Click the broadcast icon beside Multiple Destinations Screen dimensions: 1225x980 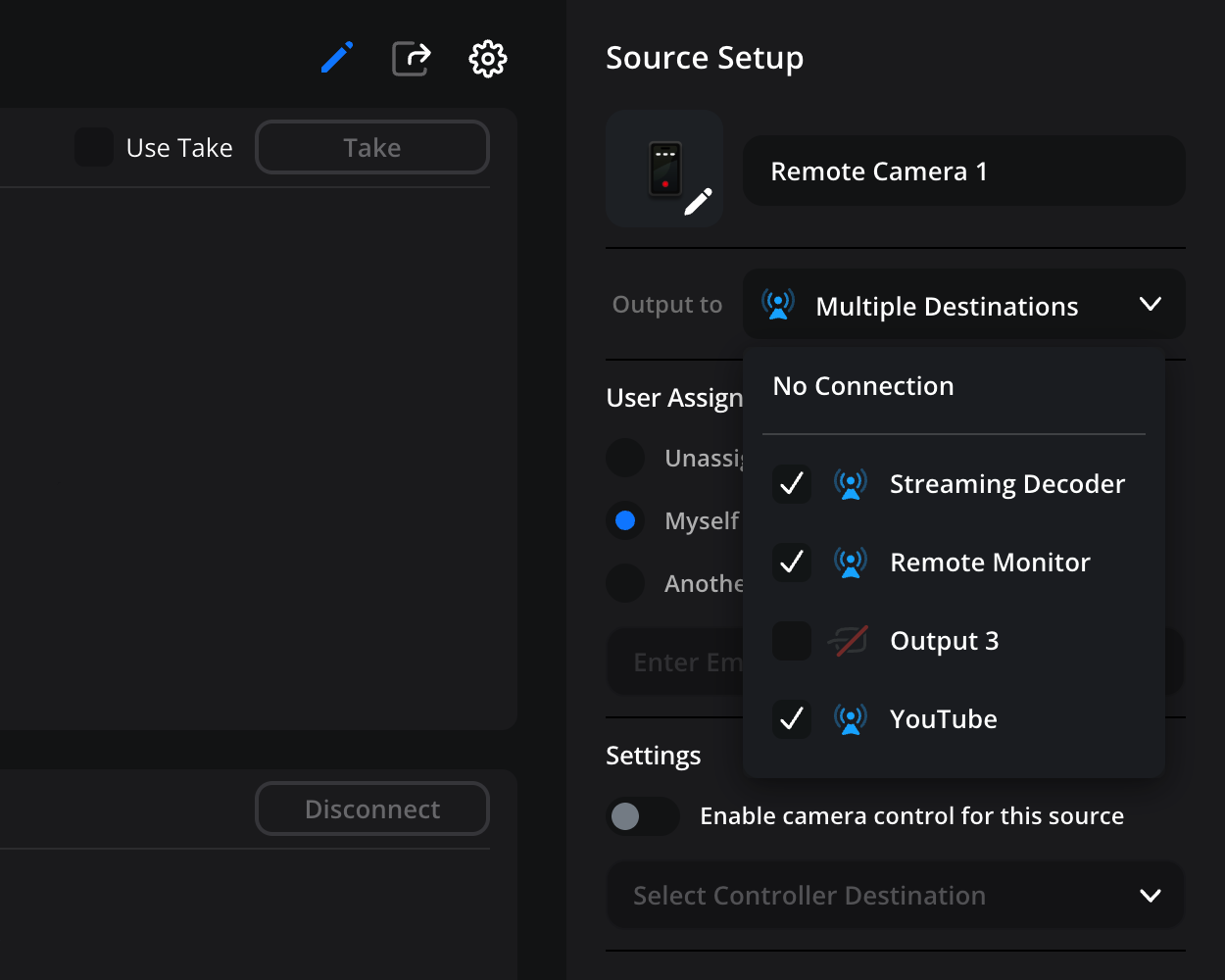pos(778,304)
